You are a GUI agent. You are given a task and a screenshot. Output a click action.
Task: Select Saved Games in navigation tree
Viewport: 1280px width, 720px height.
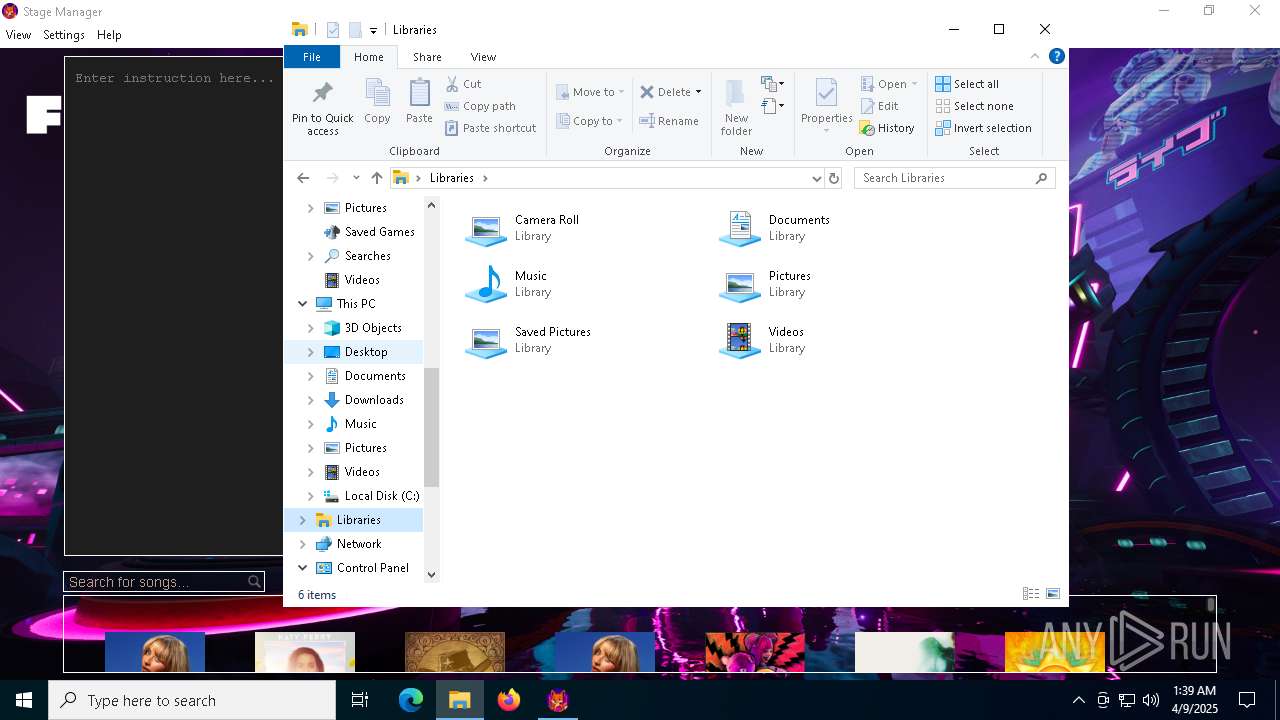tap(379, 232)
